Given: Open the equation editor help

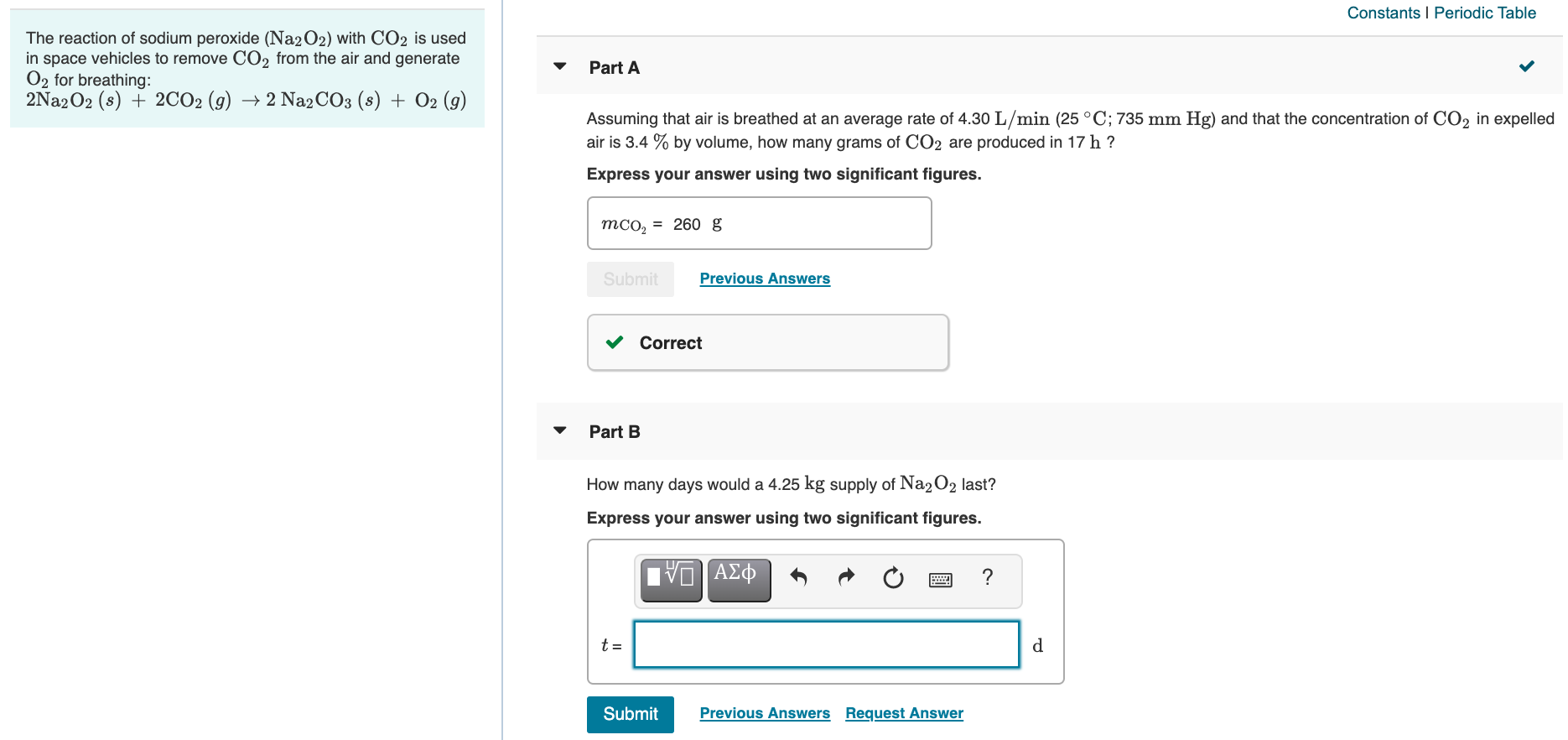Looking at the screenshot, I should click(x=987, y=579).
